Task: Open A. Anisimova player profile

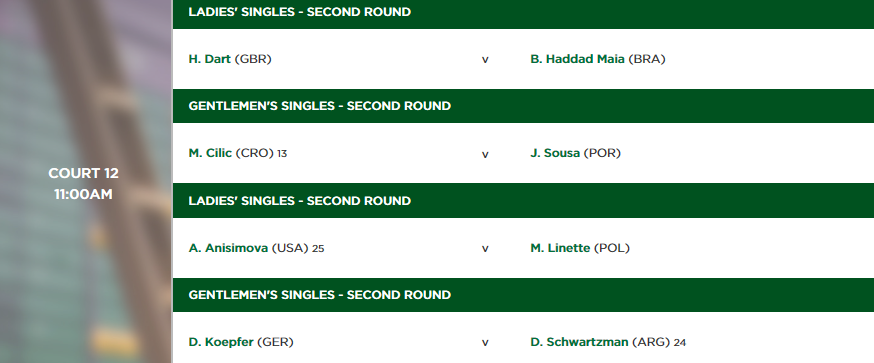Action: tap(228, 248)
